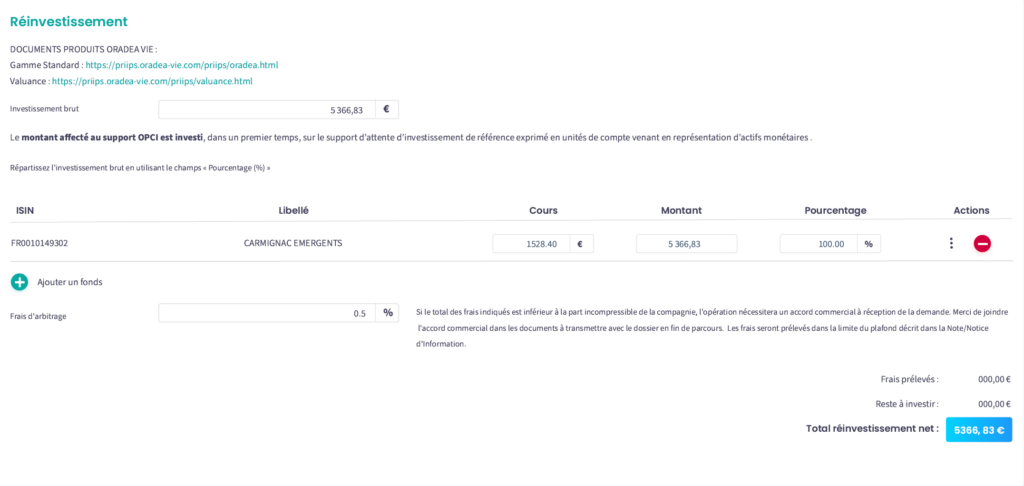1024x486 pixels.
Task: Select the Cours input showing 1528.40
Action: (x=531, y=243)
